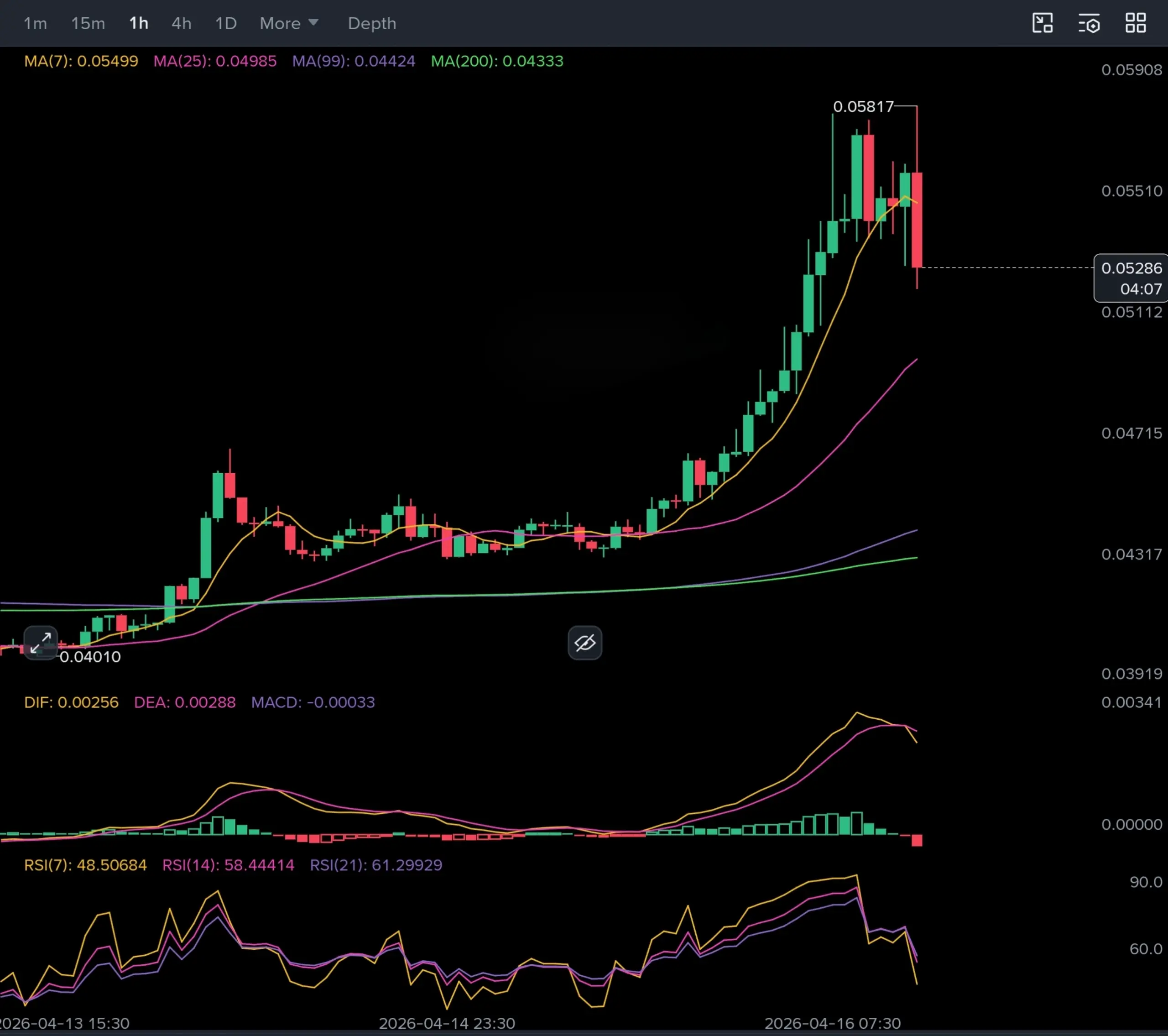Switch to the 1m timeframe
The width and height of the screenshot is (1168, 1036).
[x=35, y=23]
